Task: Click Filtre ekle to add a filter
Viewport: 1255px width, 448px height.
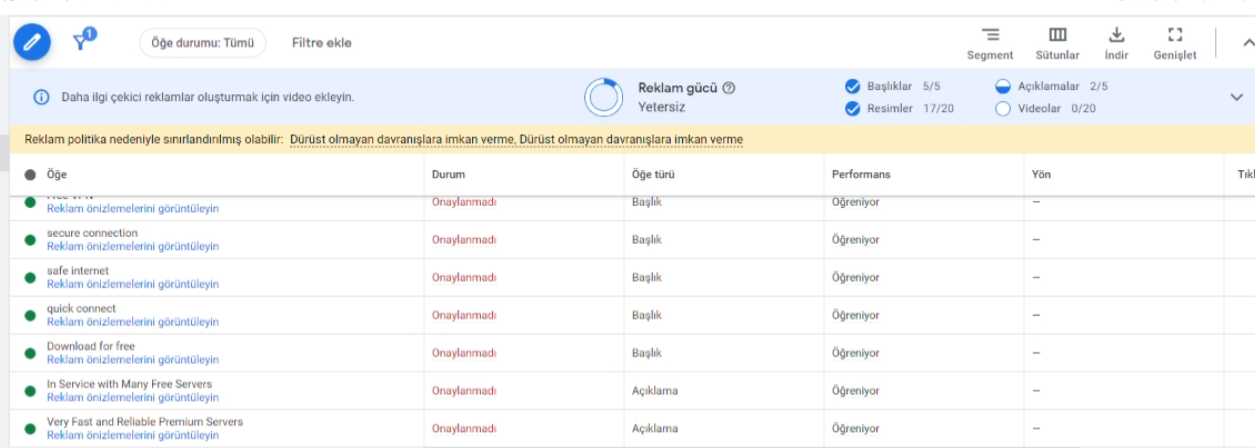Action: 322,43
